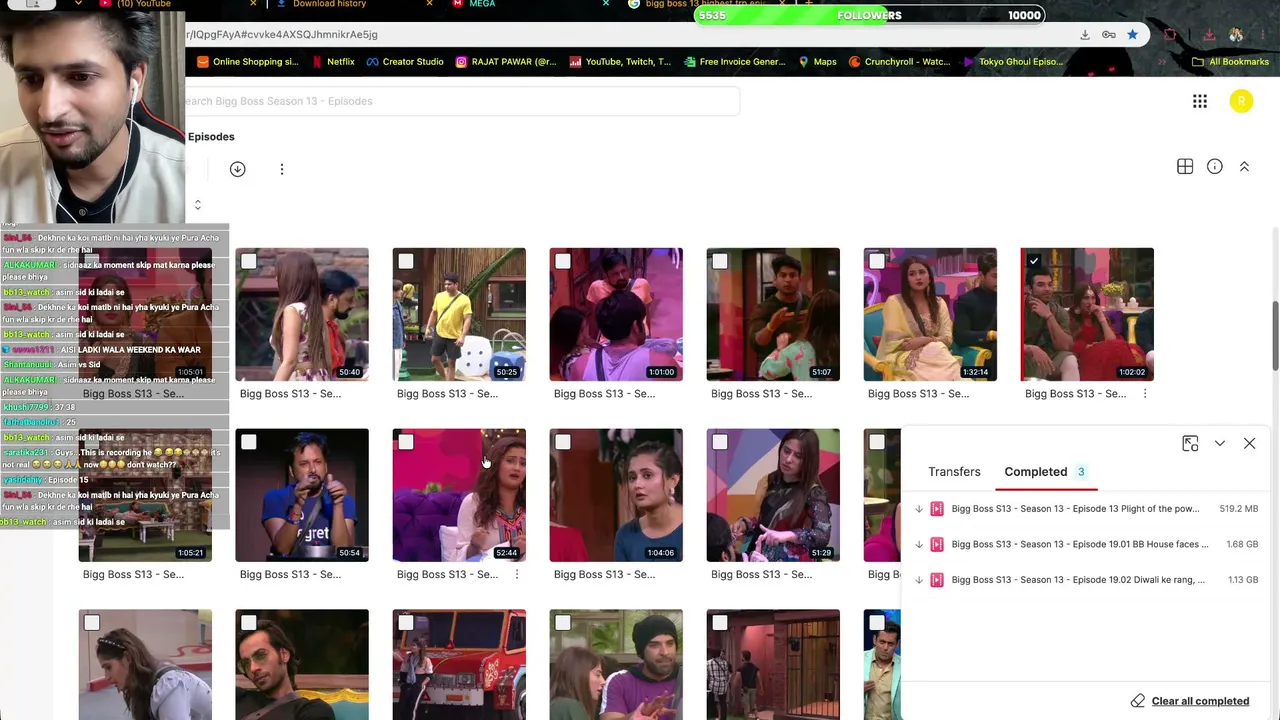Tick the checkbox on the 51:07 video

click(x=720, y=262)
